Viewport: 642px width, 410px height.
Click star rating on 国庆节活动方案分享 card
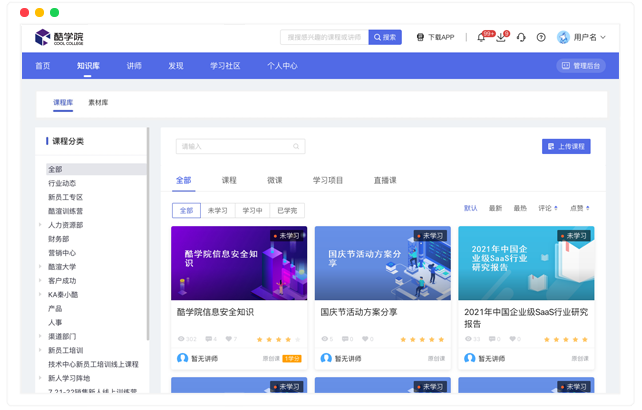(422, 339)
